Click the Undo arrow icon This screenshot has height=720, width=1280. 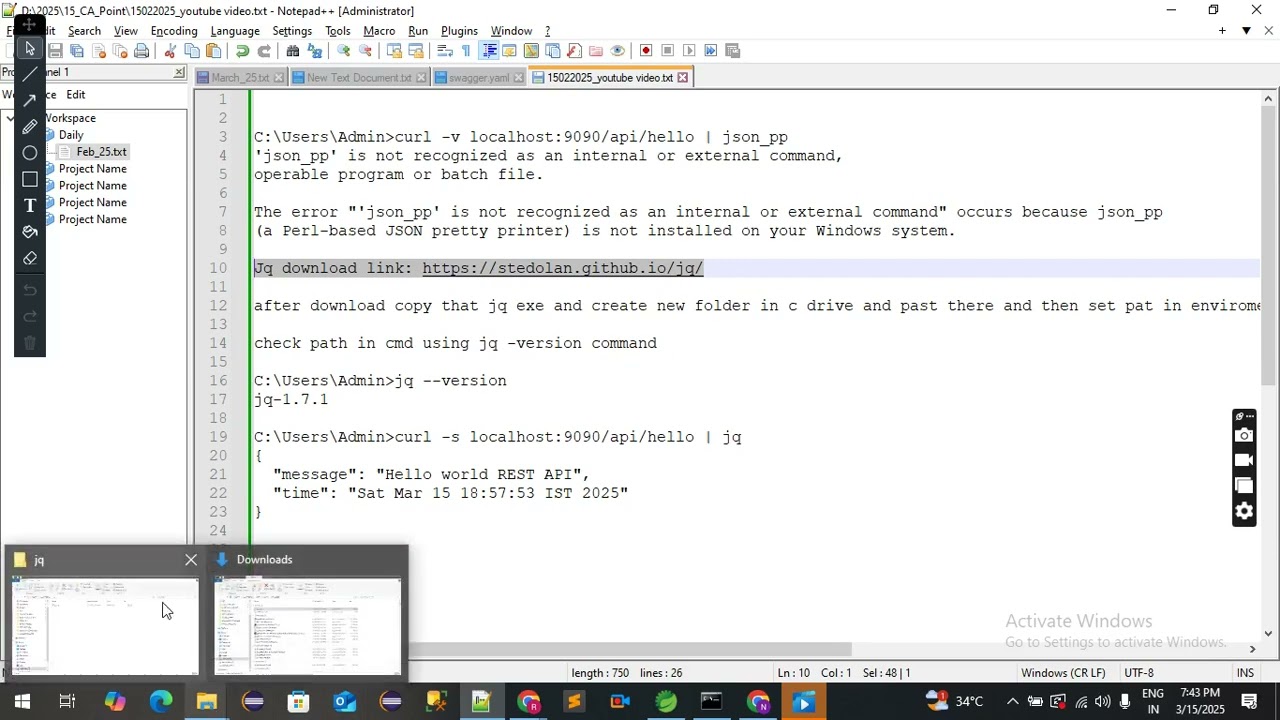click(242, 51)
